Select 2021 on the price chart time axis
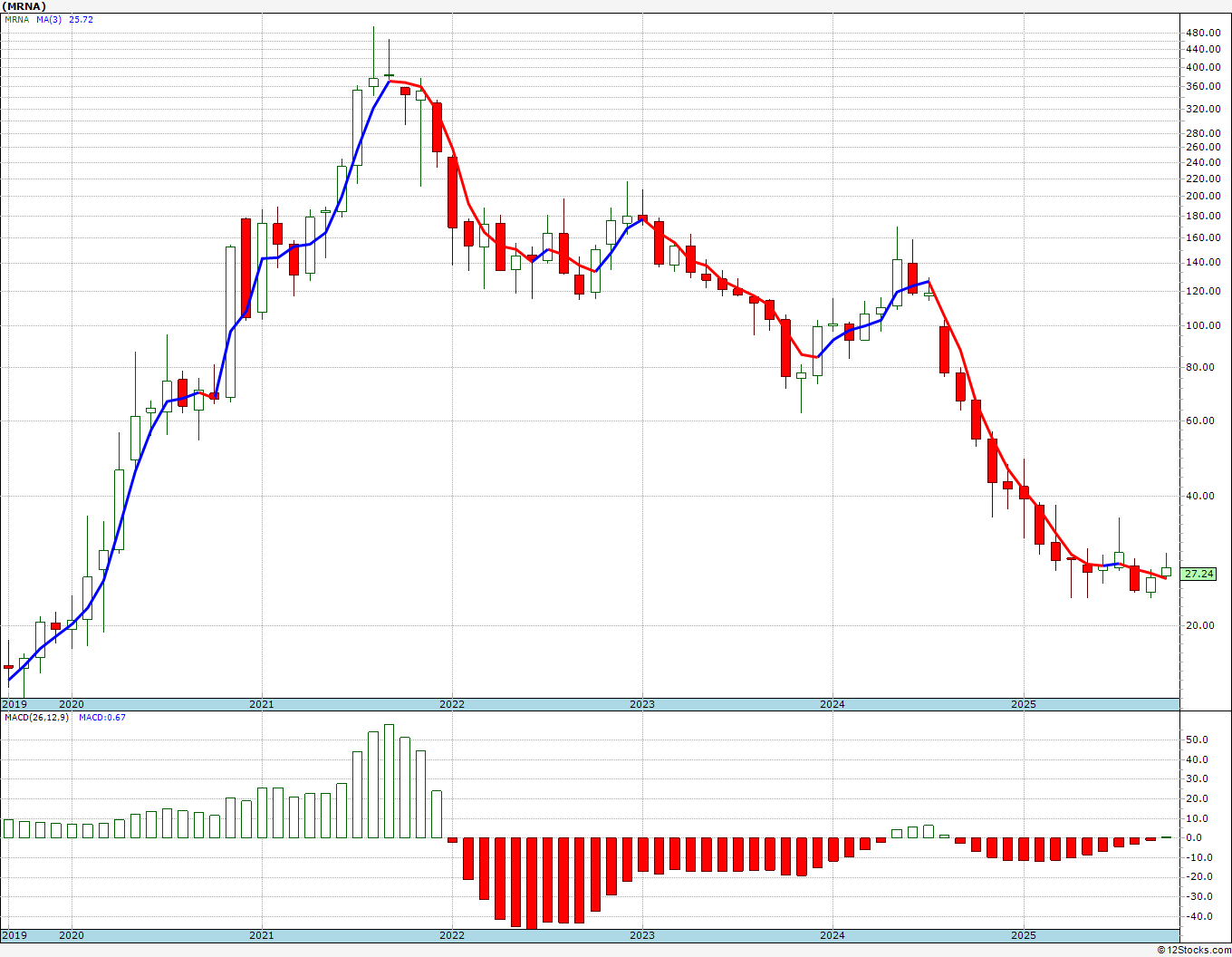 261,704
